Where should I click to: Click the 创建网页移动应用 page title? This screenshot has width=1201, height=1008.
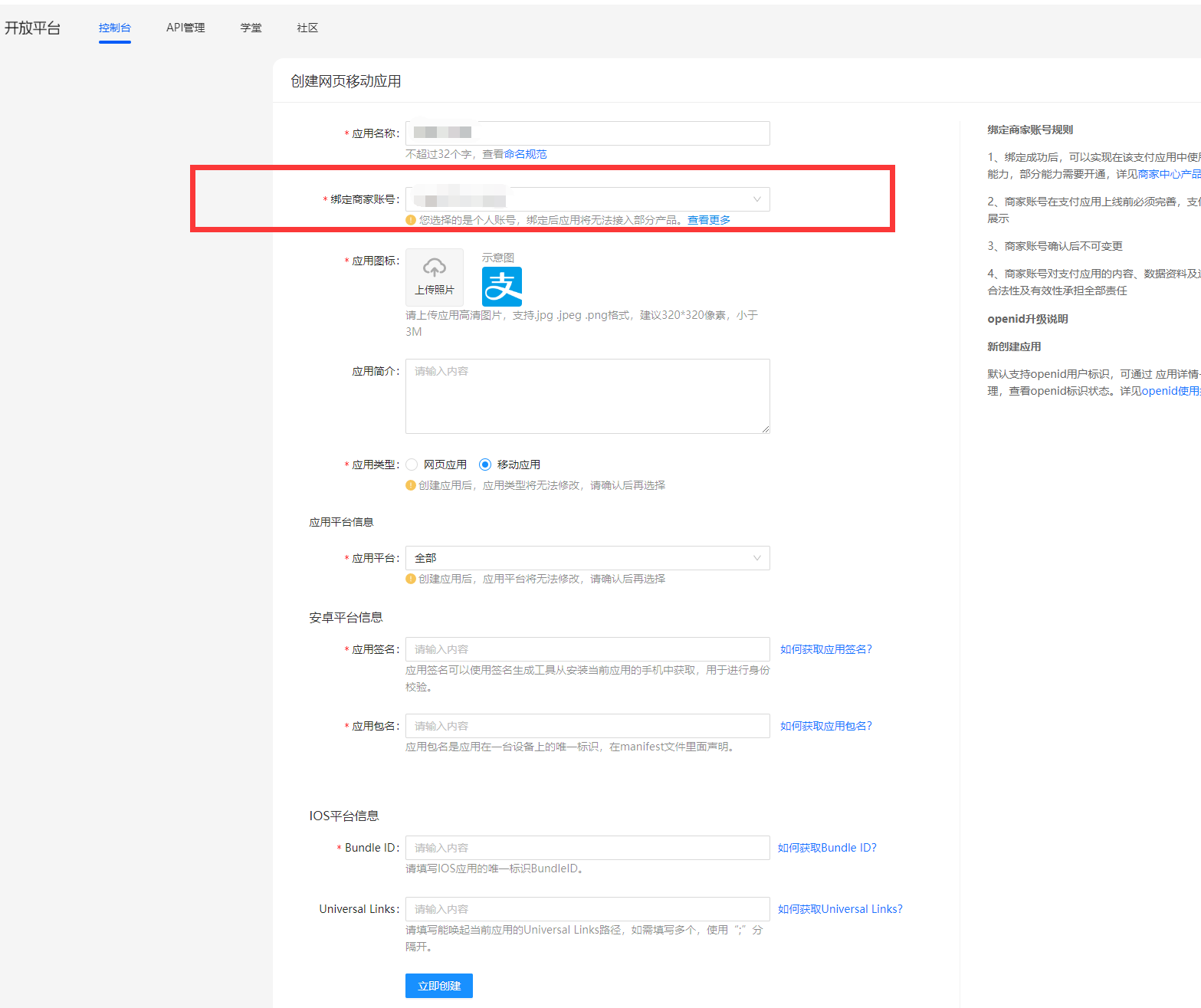(346, 81)
